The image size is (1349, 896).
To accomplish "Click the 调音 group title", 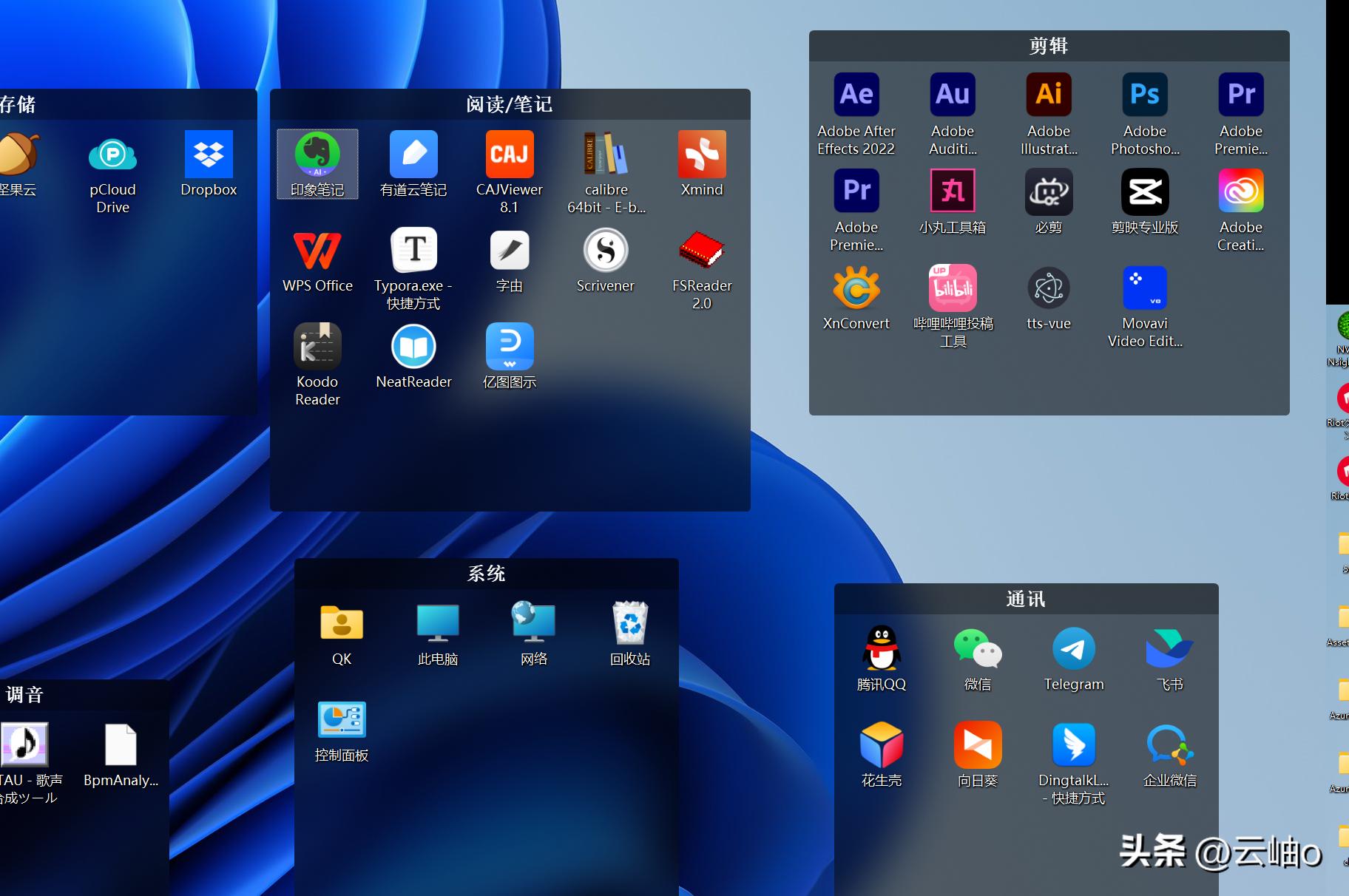I will pos(24,695).
